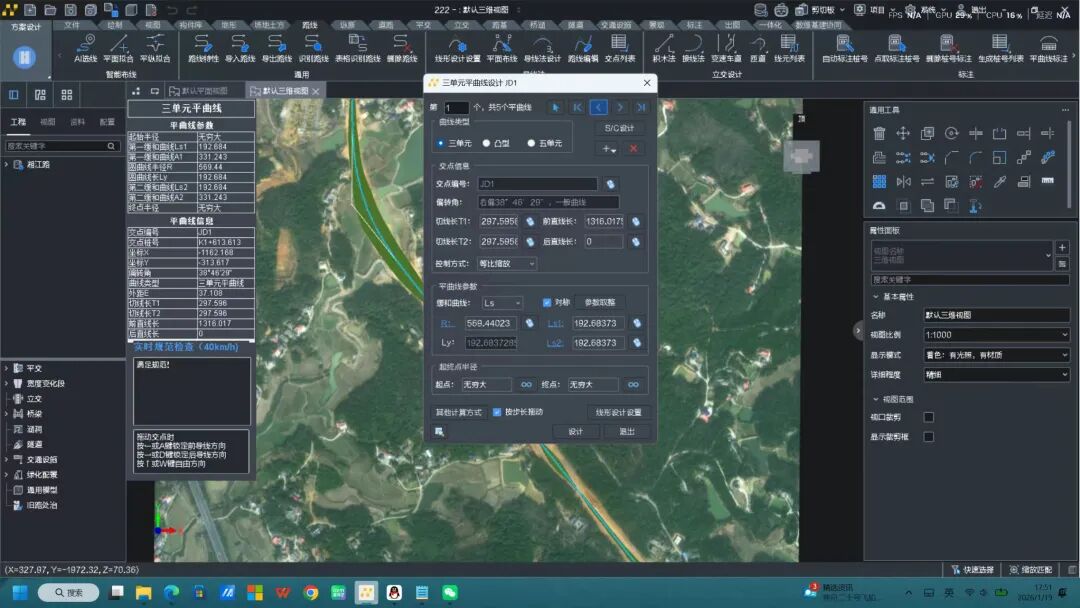Click the R1 value input field

tap(490, 323)
